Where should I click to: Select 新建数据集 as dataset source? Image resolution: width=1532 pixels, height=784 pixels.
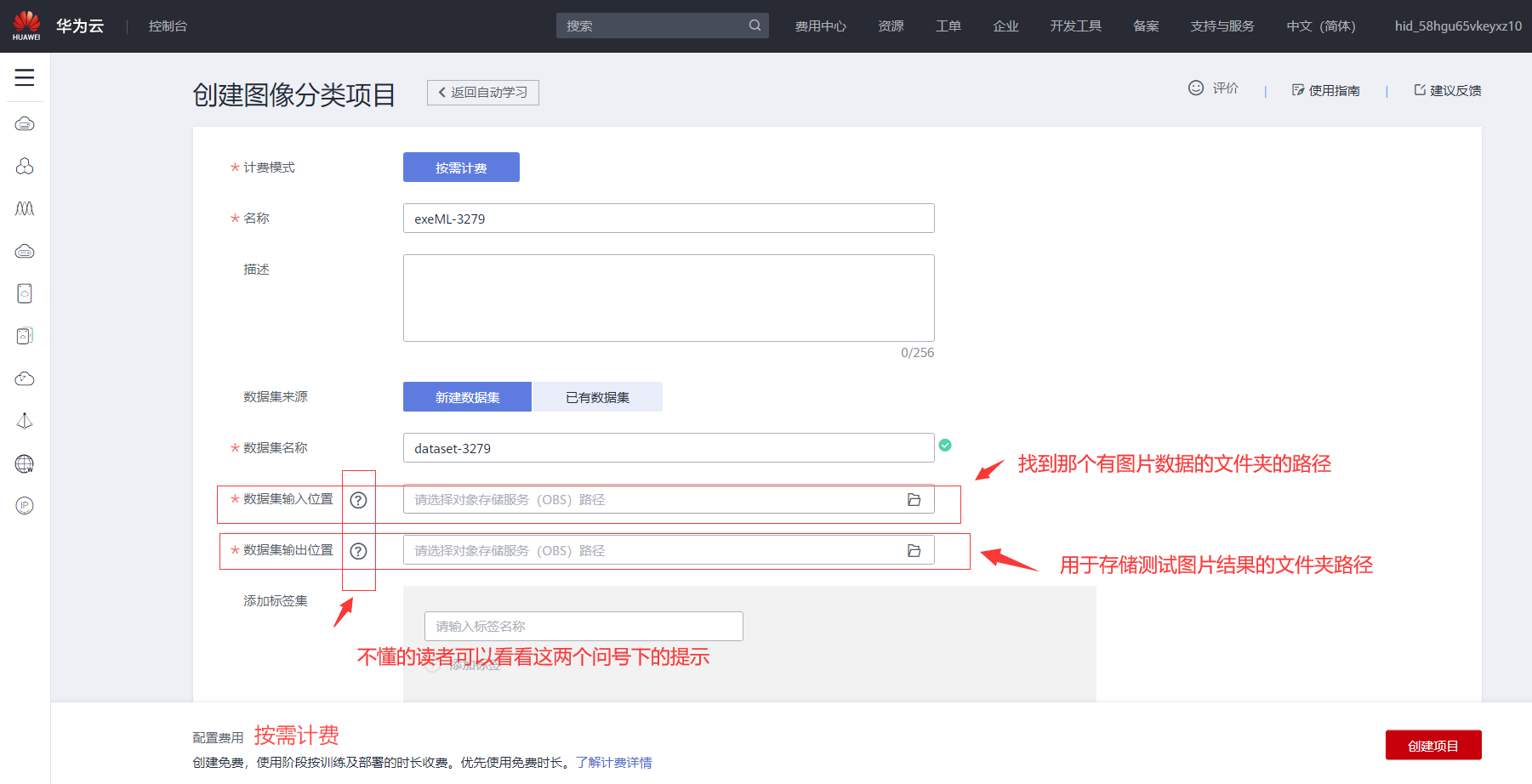[467, 397]
